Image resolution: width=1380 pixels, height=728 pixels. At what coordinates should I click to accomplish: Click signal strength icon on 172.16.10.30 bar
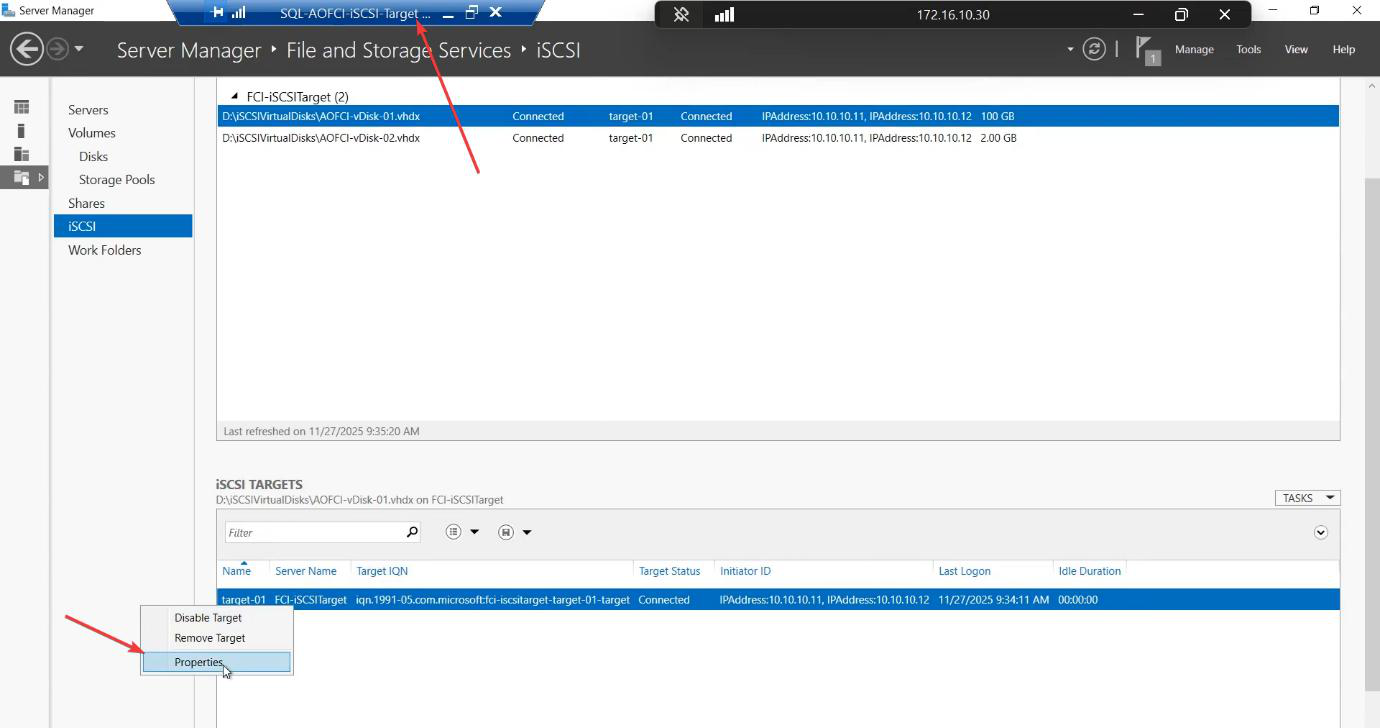pyautogui.click(x=724, y=15)
